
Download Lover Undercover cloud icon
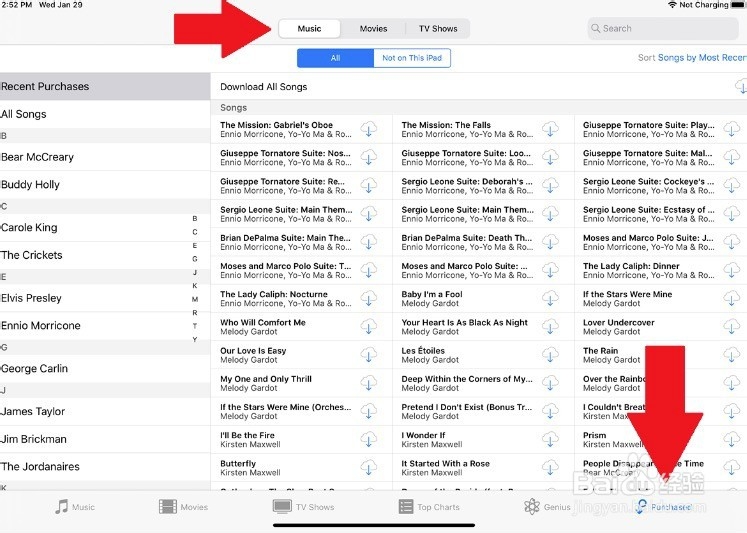pyautogui.click(x=731, y=326)
